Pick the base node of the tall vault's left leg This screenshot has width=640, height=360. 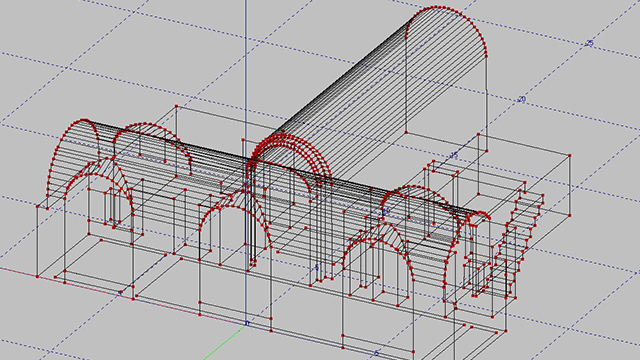click(406, 132)
